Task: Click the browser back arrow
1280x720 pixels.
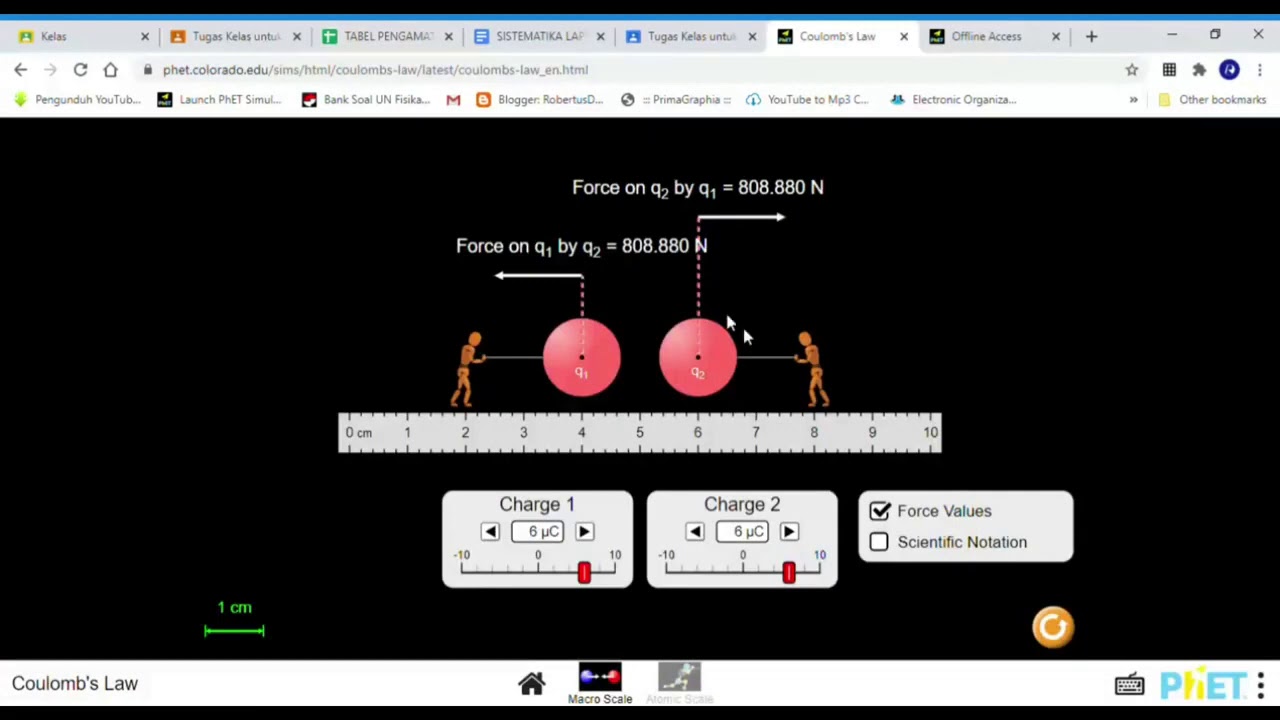Action: click(x=21, y=70)
